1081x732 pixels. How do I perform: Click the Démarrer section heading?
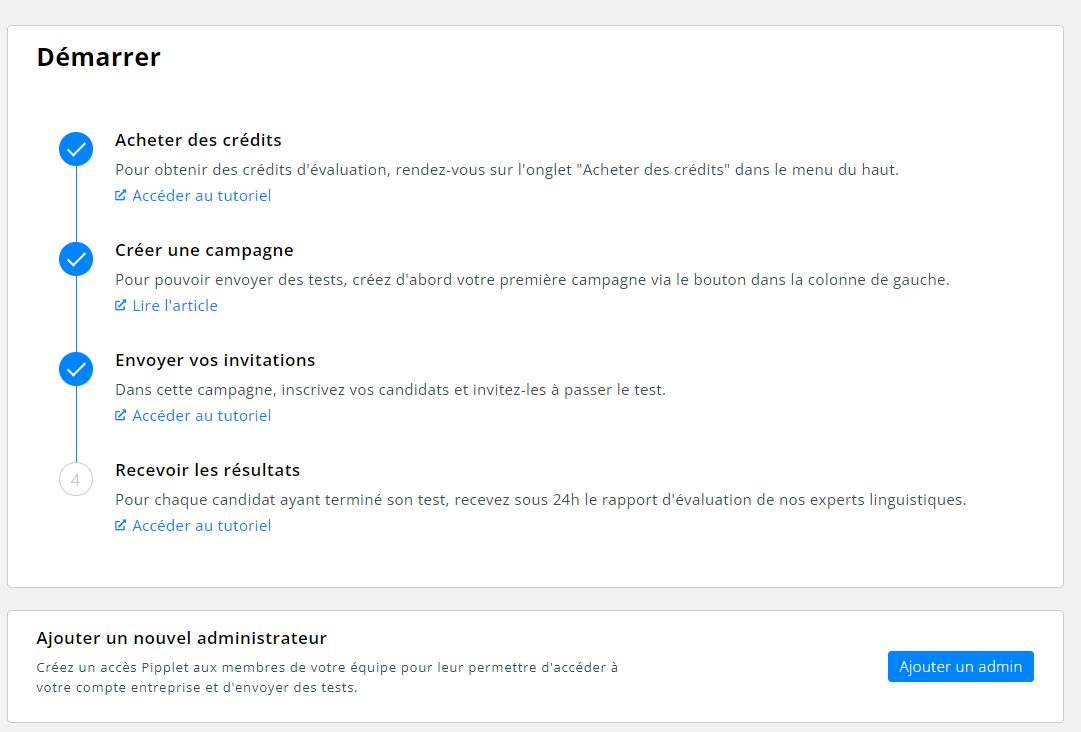coord(99,58)
